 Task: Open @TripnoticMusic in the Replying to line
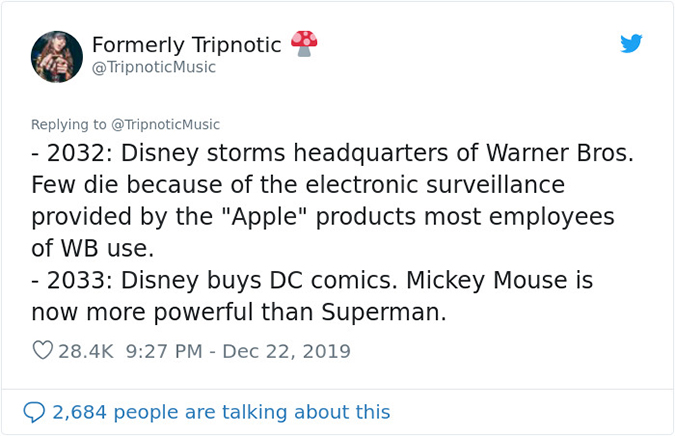pyautogui.click(x=165, y=125)
